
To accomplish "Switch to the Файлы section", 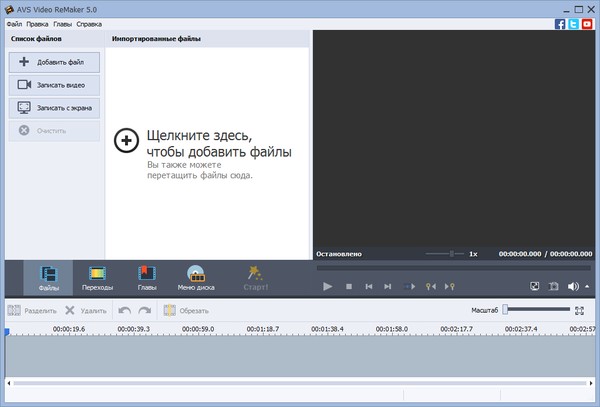I will tap(48, 277).
